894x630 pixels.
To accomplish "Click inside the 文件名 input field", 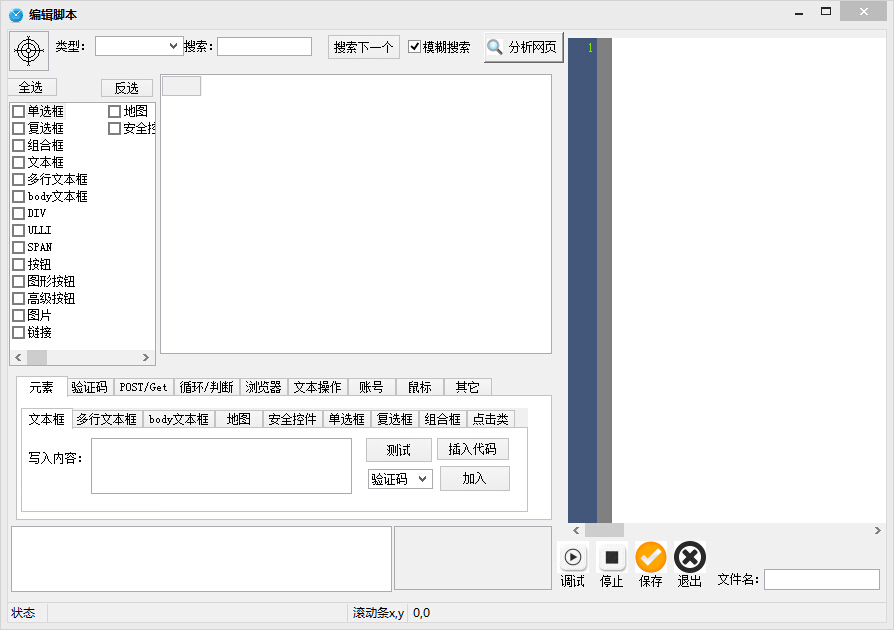I will pyautogui.click(x=820, y=579).
